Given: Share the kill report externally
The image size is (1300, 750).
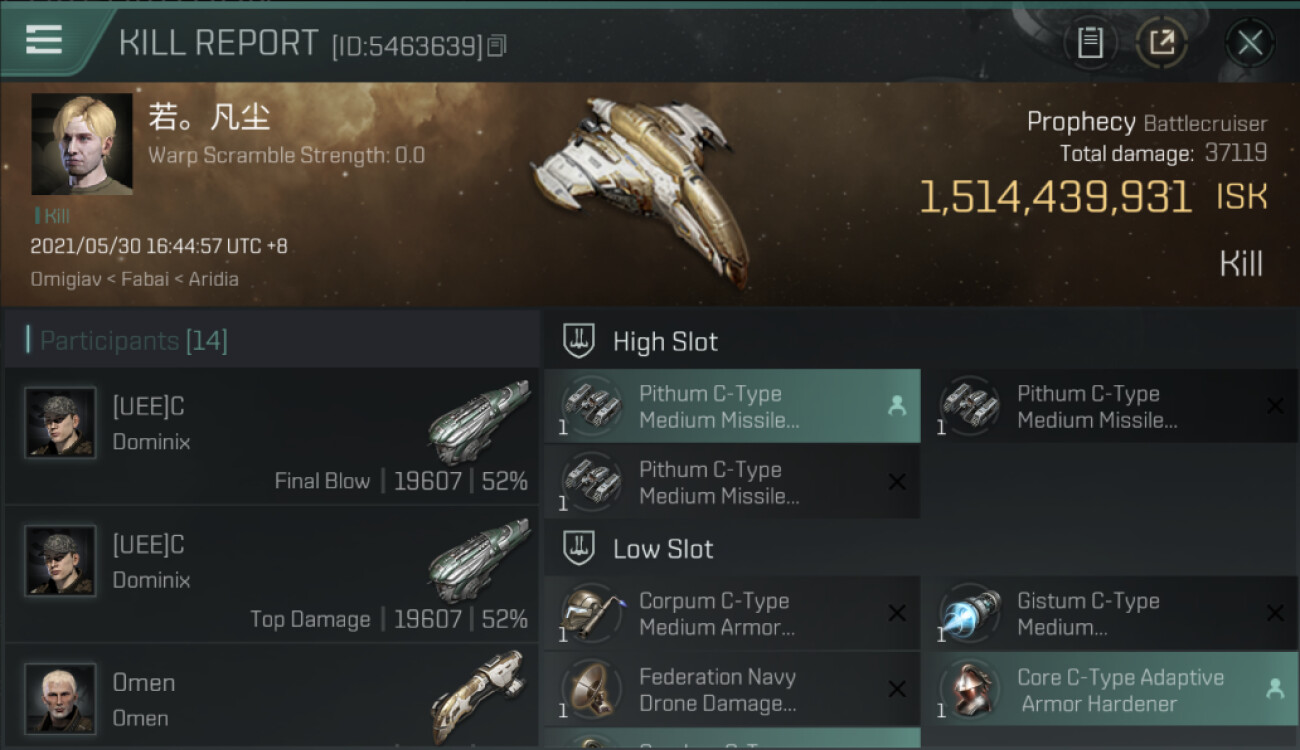Looking at the screenshot, I should coord(1162,43).
